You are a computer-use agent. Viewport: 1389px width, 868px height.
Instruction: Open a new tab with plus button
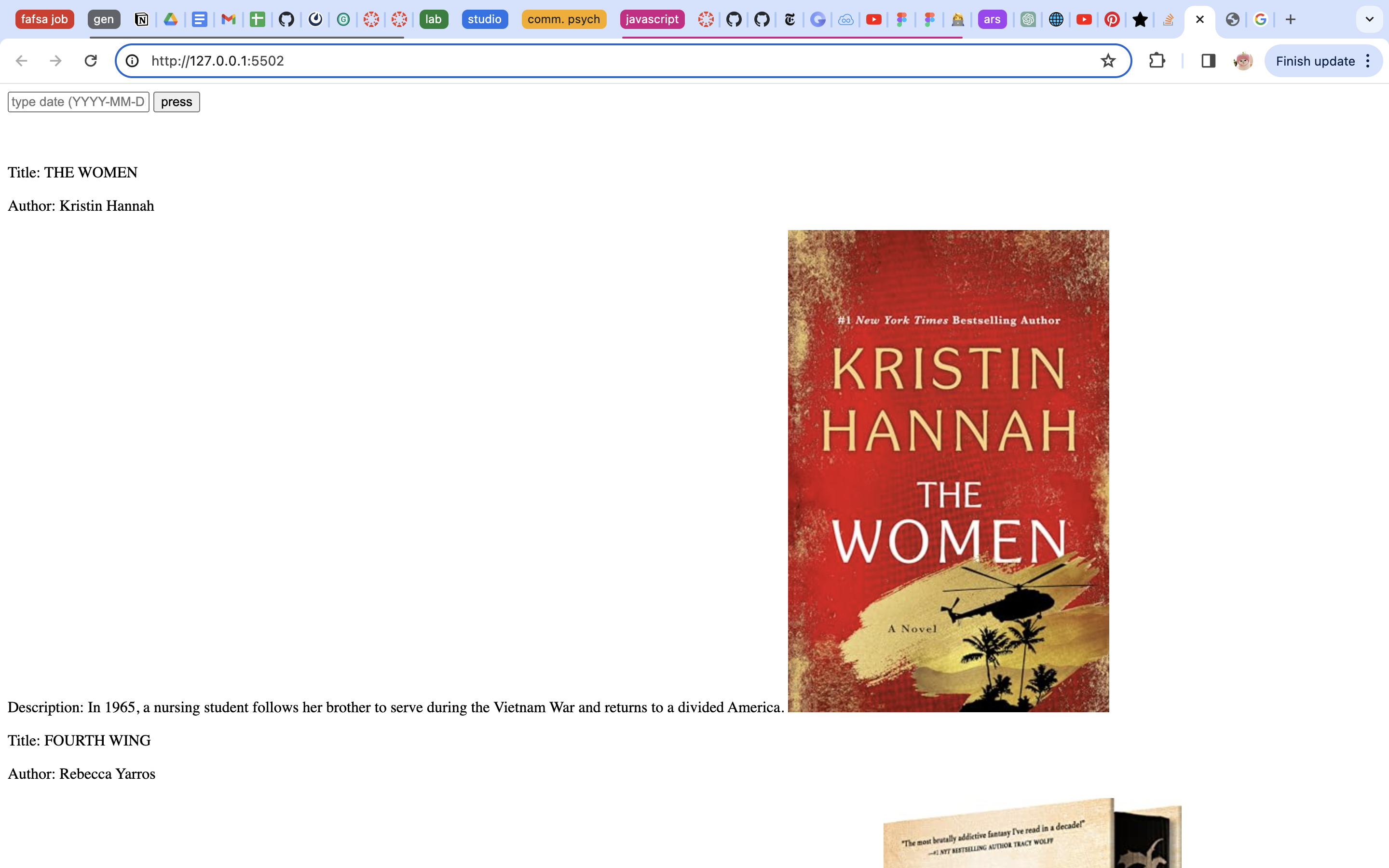click(x=1290, y=19)
